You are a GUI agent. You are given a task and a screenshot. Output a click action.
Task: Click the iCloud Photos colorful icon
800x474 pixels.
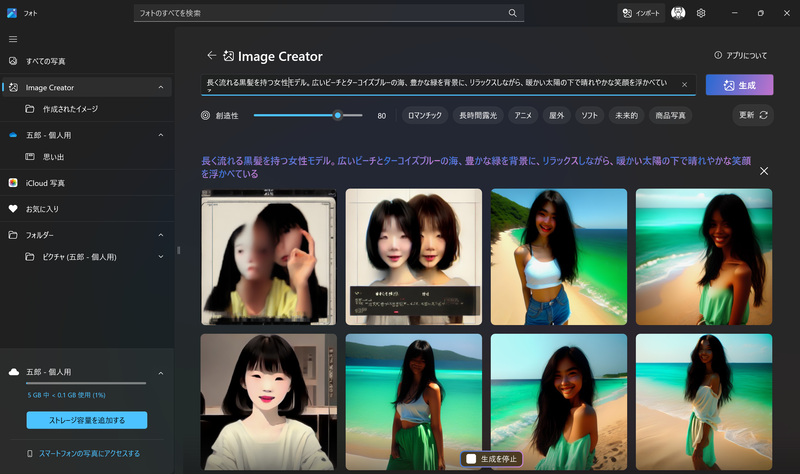point(13,183)
